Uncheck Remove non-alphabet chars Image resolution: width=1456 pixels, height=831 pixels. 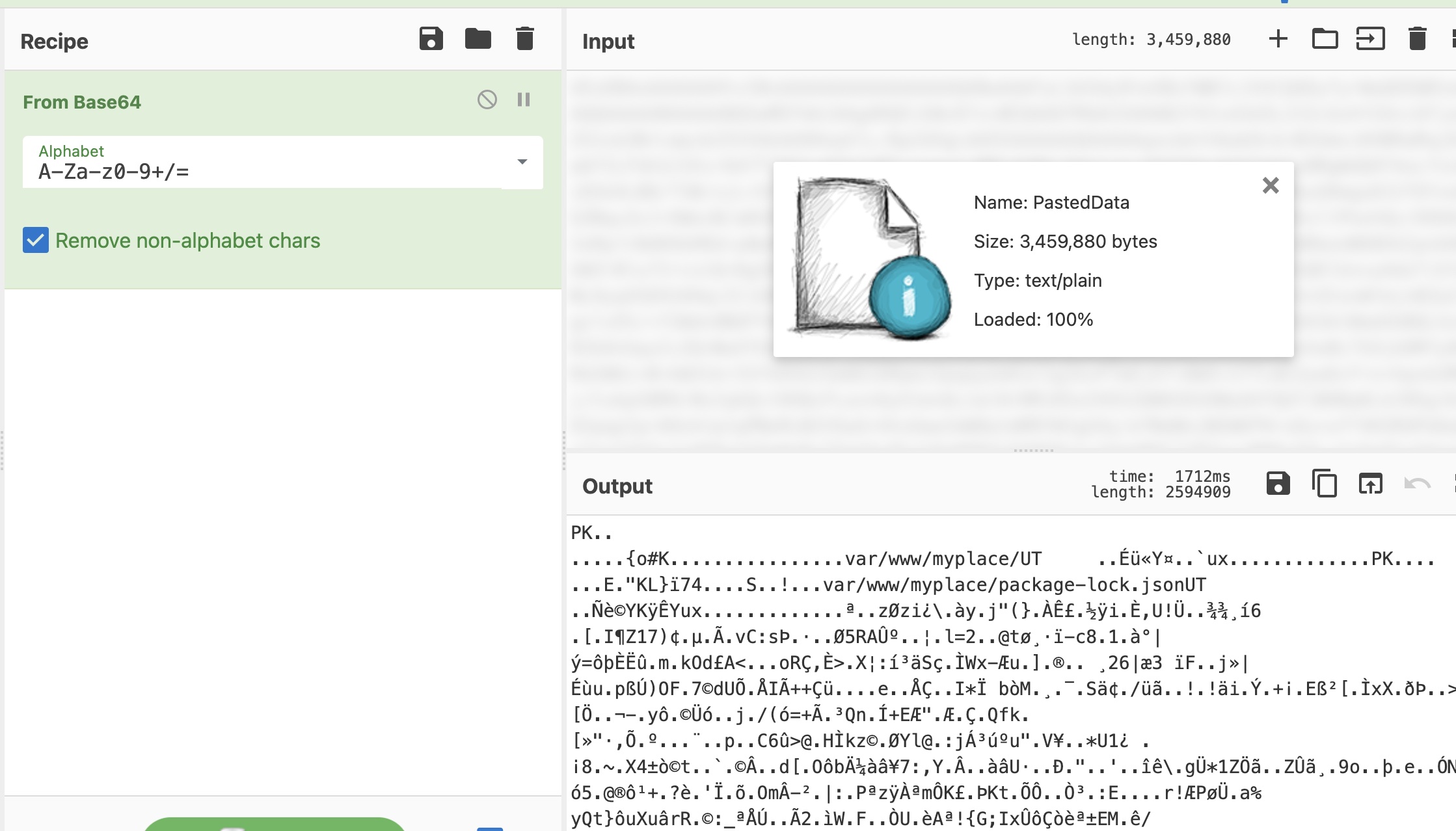click(x=36, y=241)
